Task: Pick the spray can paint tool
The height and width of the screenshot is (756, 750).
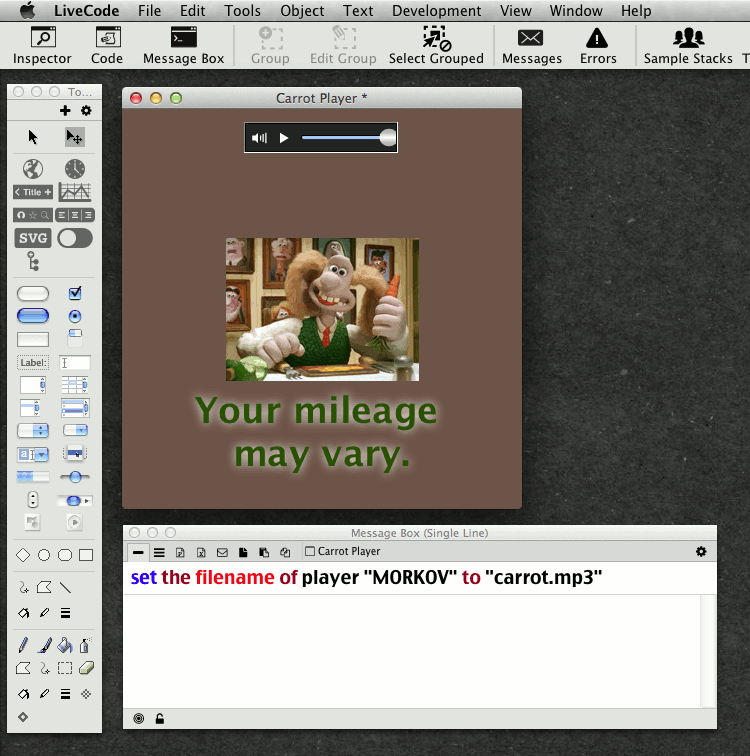Action: [x=86, y=646]
